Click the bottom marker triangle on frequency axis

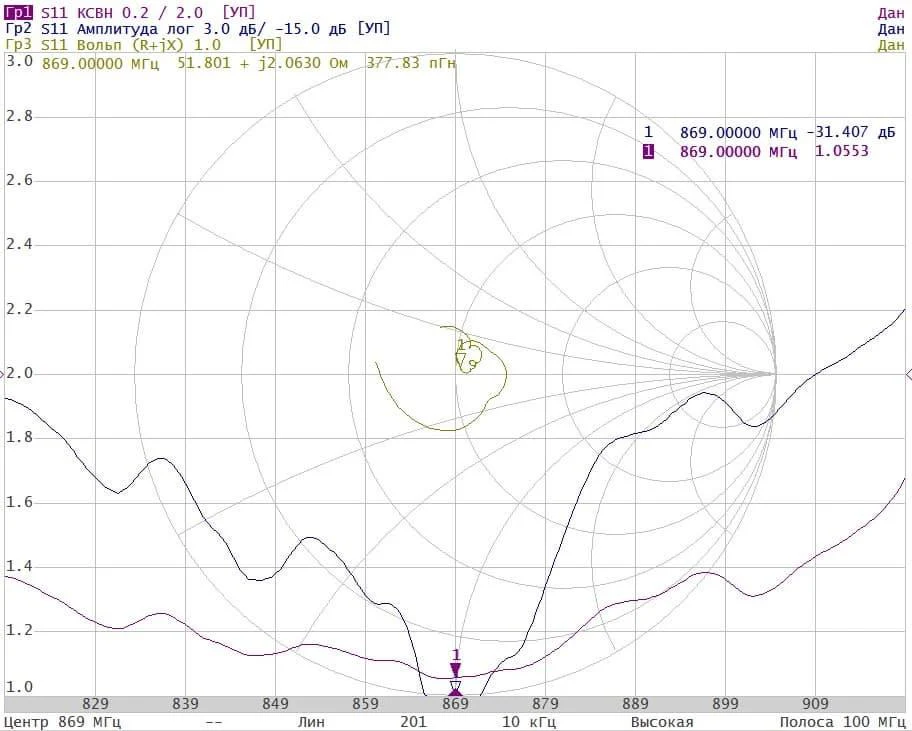[456, 689]
